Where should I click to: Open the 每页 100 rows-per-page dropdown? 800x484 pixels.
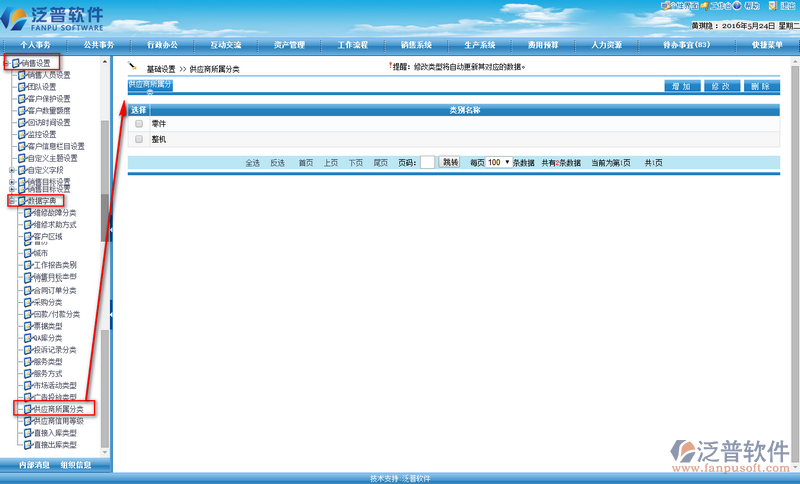point(498,162)
